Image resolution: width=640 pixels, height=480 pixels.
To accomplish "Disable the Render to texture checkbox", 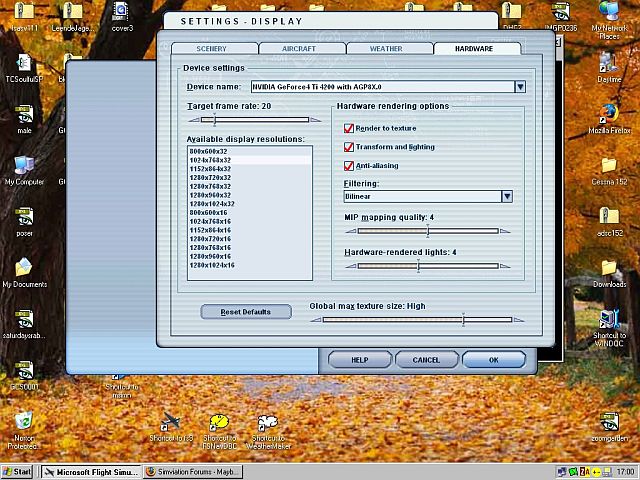I will 349,129.
